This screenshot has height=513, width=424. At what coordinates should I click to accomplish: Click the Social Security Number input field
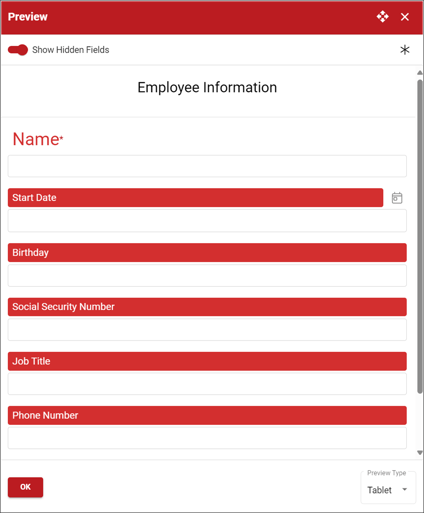click(207, 329)
